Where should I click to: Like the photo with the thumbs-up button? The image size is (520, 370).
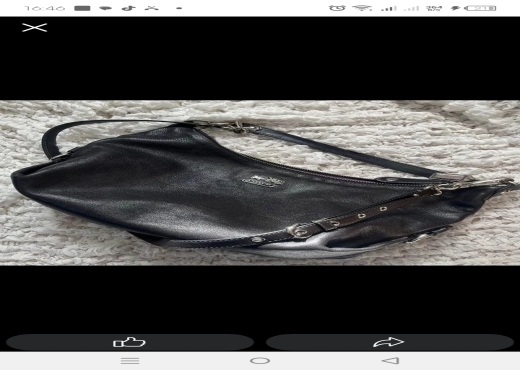click(130, 342)
